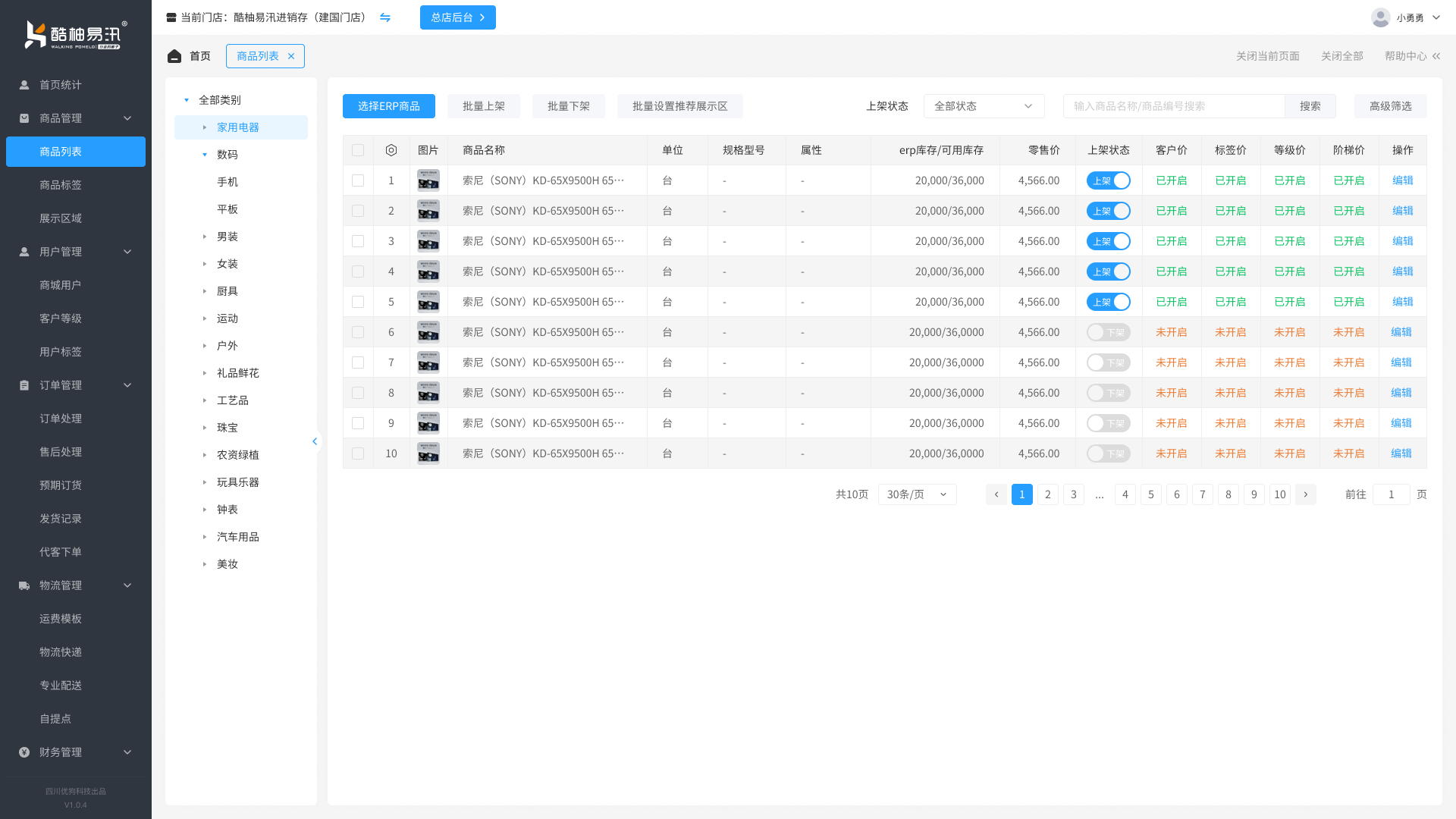Click 编辑 link in row 5

1402,302
